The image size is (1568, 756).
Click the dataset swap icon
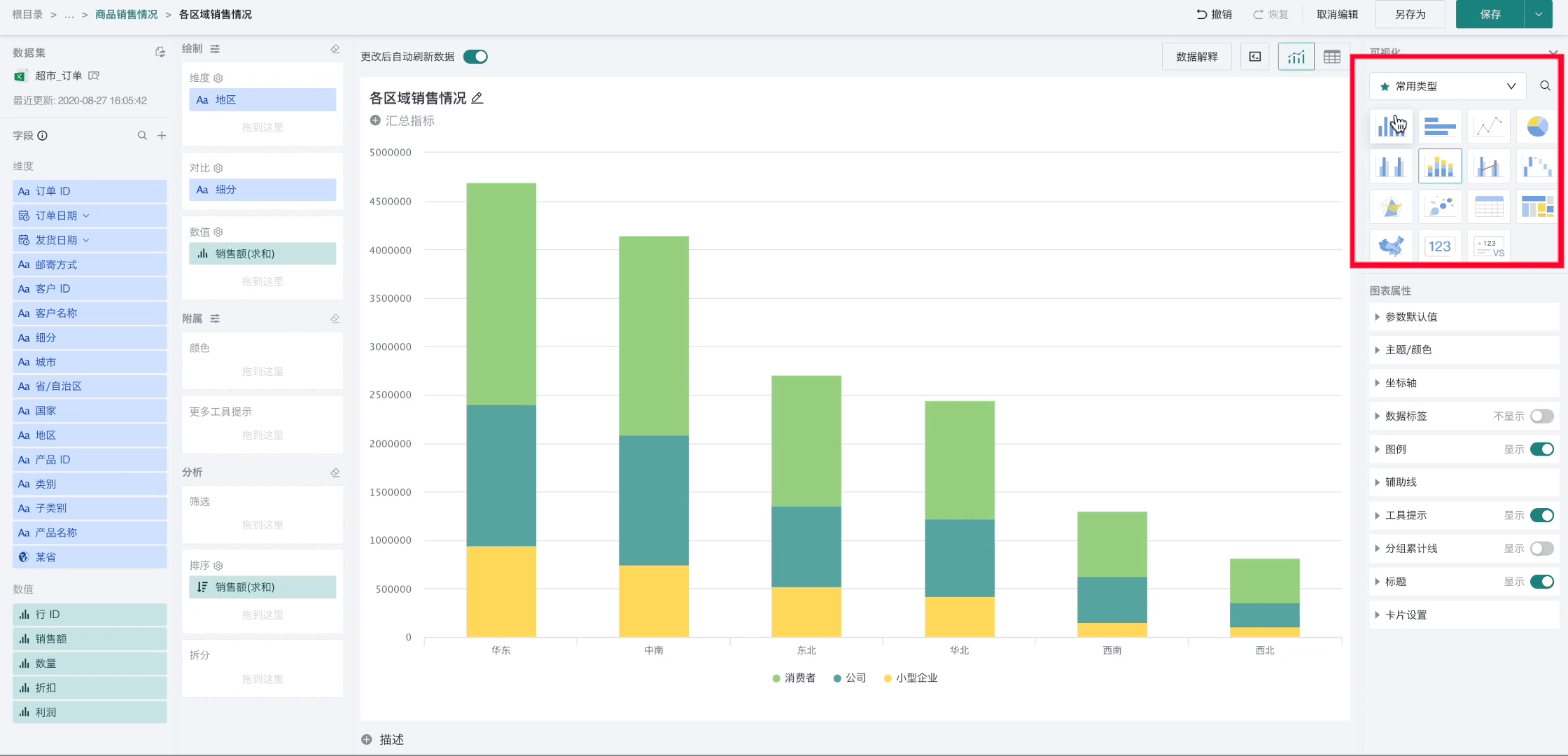160,52
